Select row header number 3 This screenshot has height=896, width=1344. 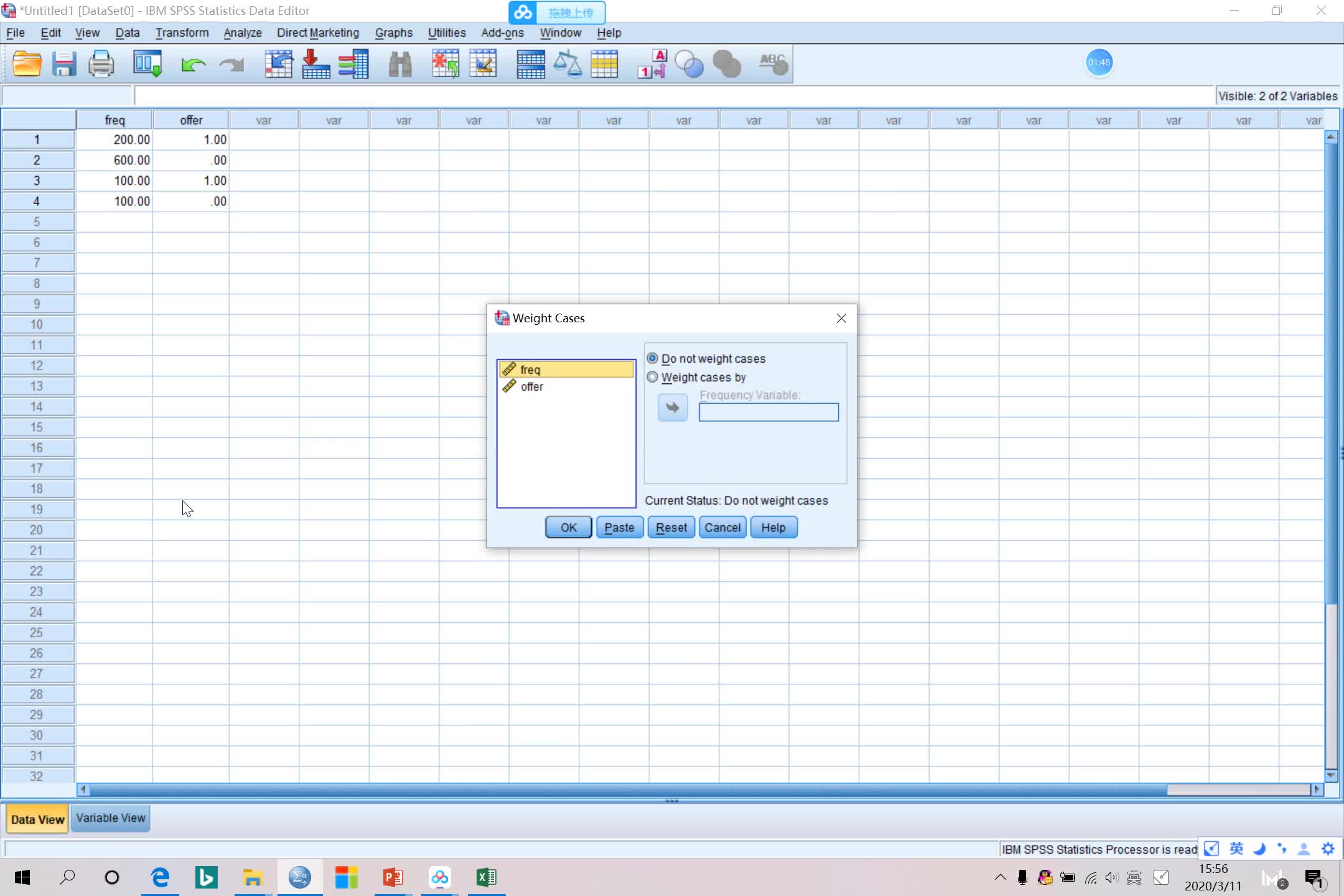pos(37,180)
